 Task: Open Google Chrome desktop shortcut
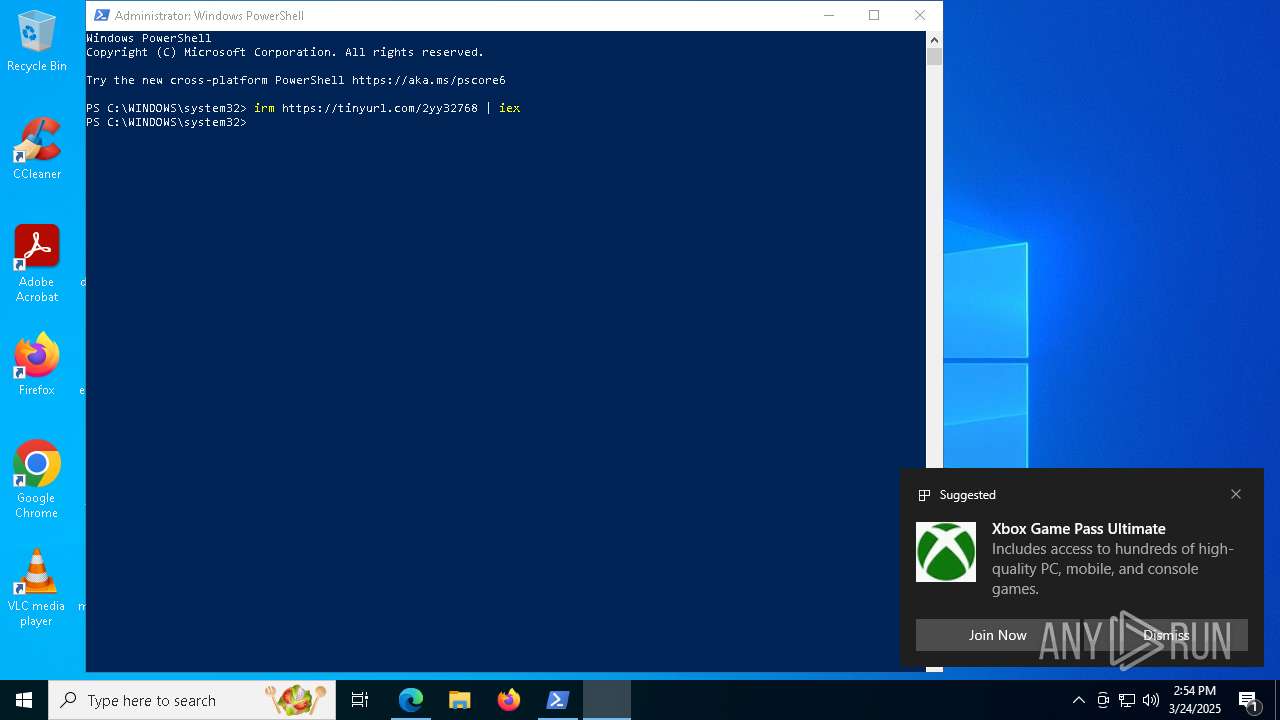pyautogui.click(x=37, y=479)
